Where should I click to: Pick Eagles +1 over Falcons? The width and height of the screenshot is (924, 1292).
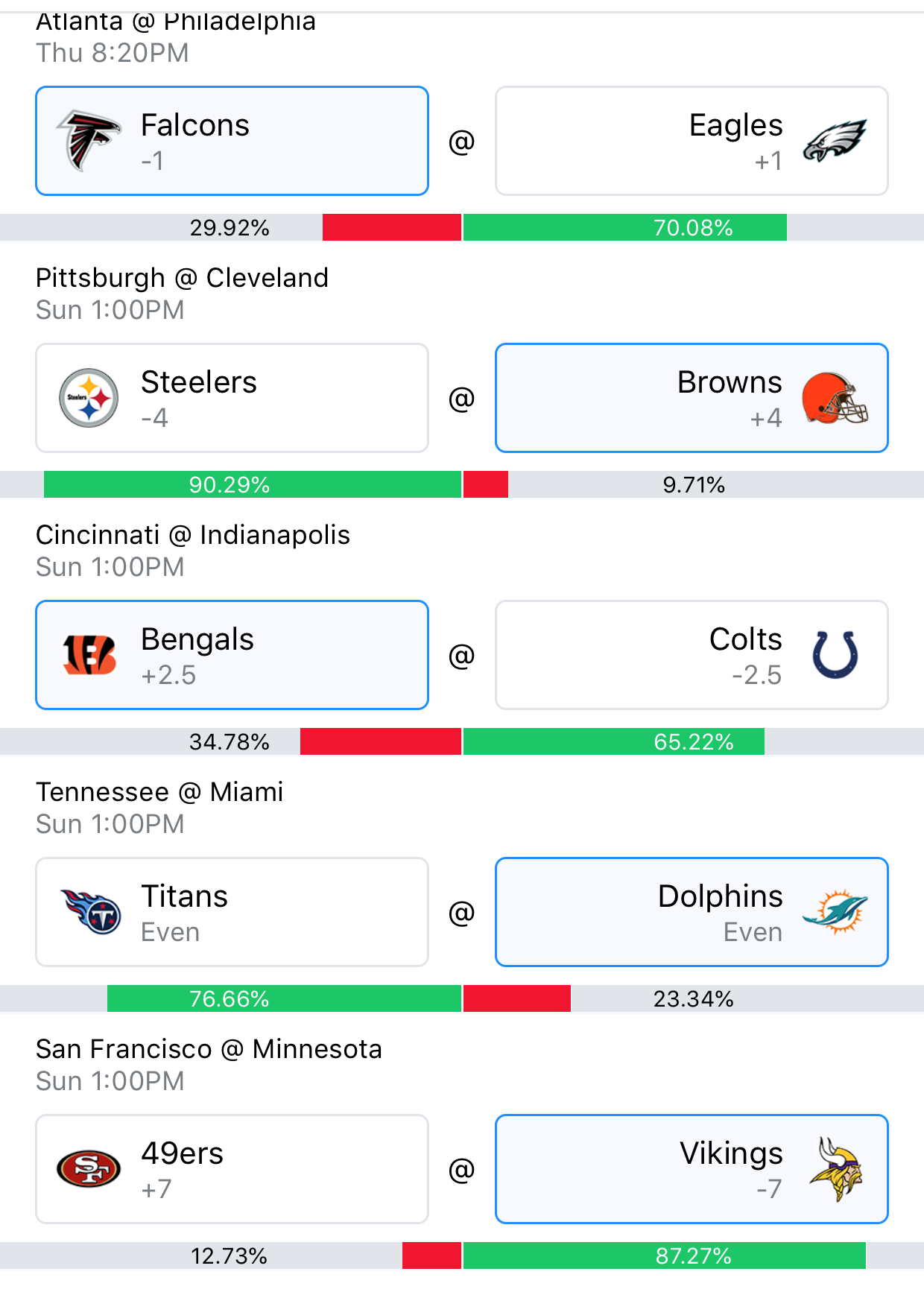tap(692, 141)
